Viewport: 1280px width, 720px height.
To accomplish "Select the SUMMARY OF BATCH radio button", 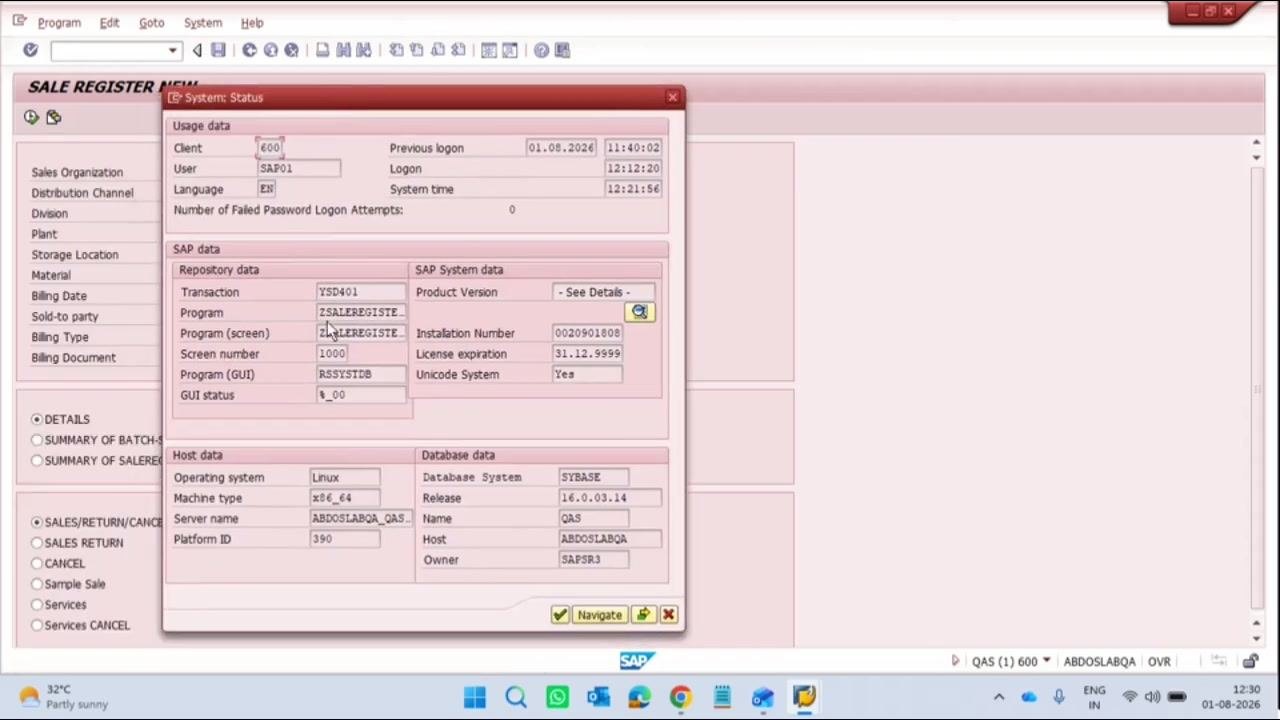I will [x=37, y=440].
